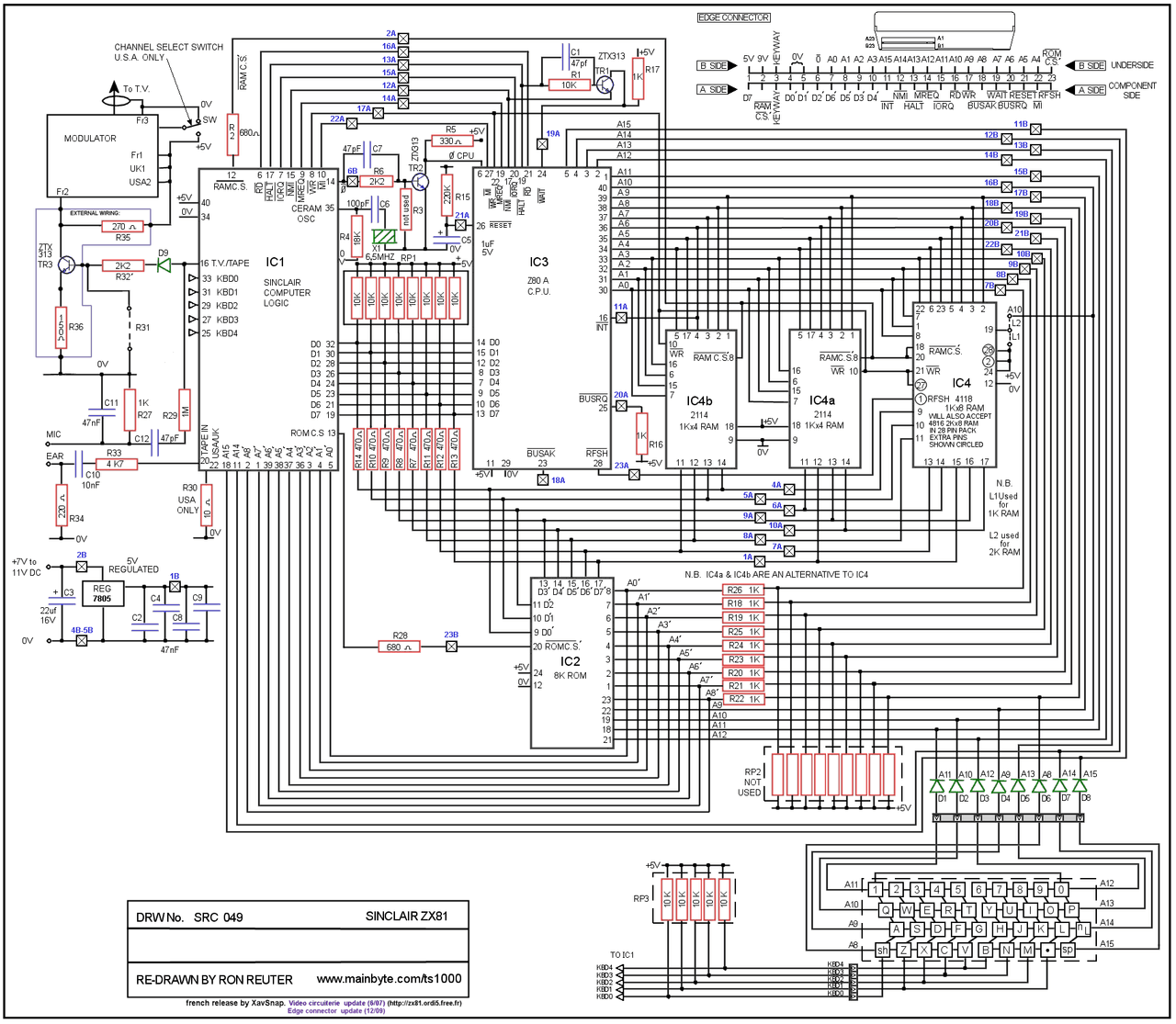The image size is (1176, 1024).
Task: Click the MODULATOR label
Action: (x=90, y=139)
